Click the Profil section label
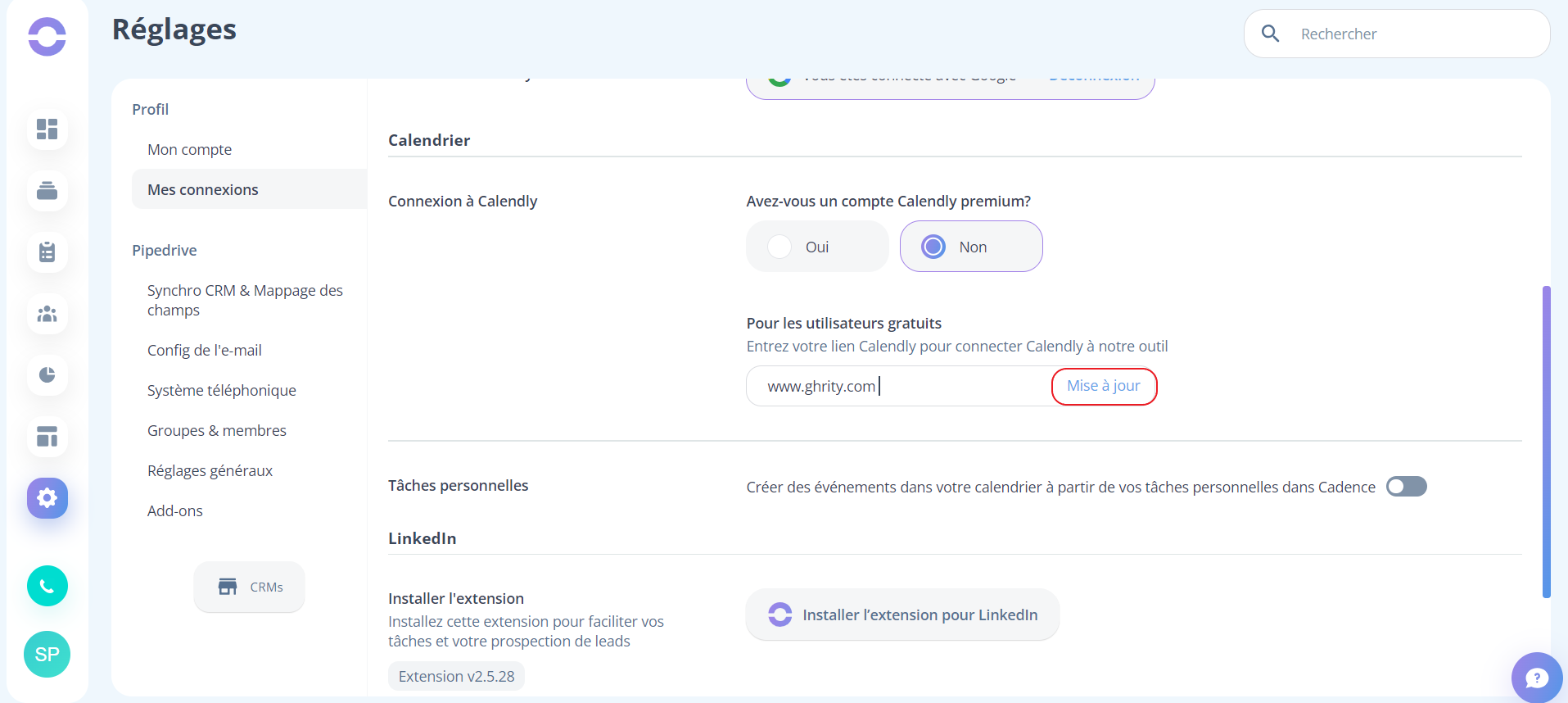 pos(151,109)
